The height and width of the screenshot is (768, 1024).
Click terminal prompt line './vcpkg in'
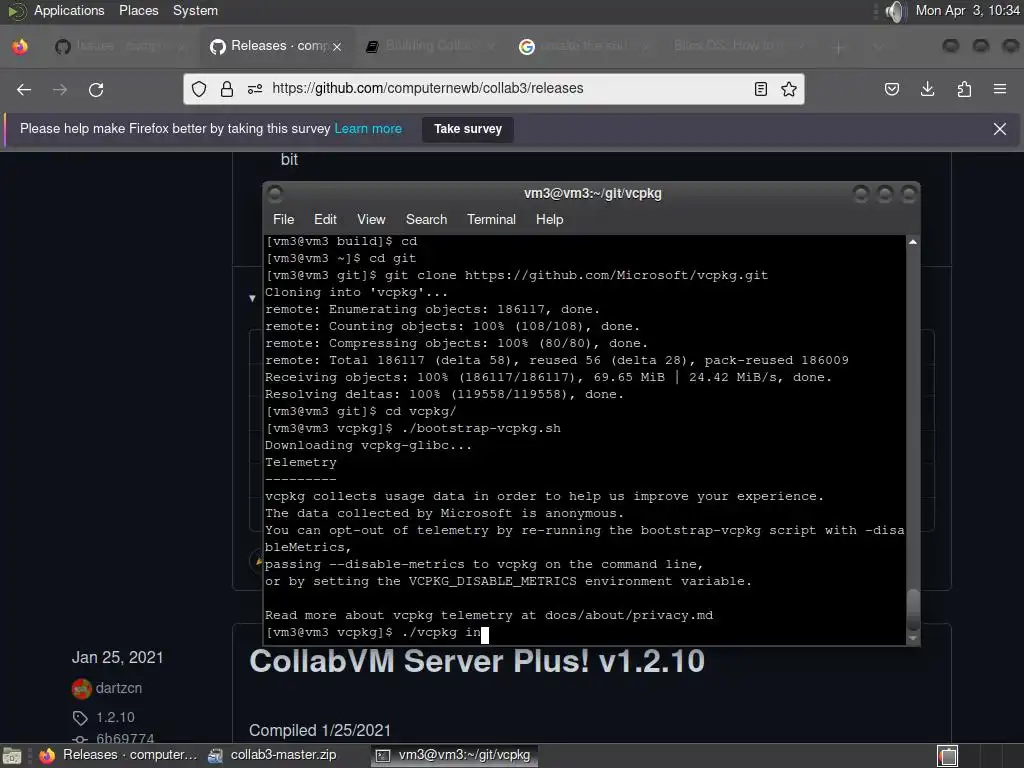[377, 632]
